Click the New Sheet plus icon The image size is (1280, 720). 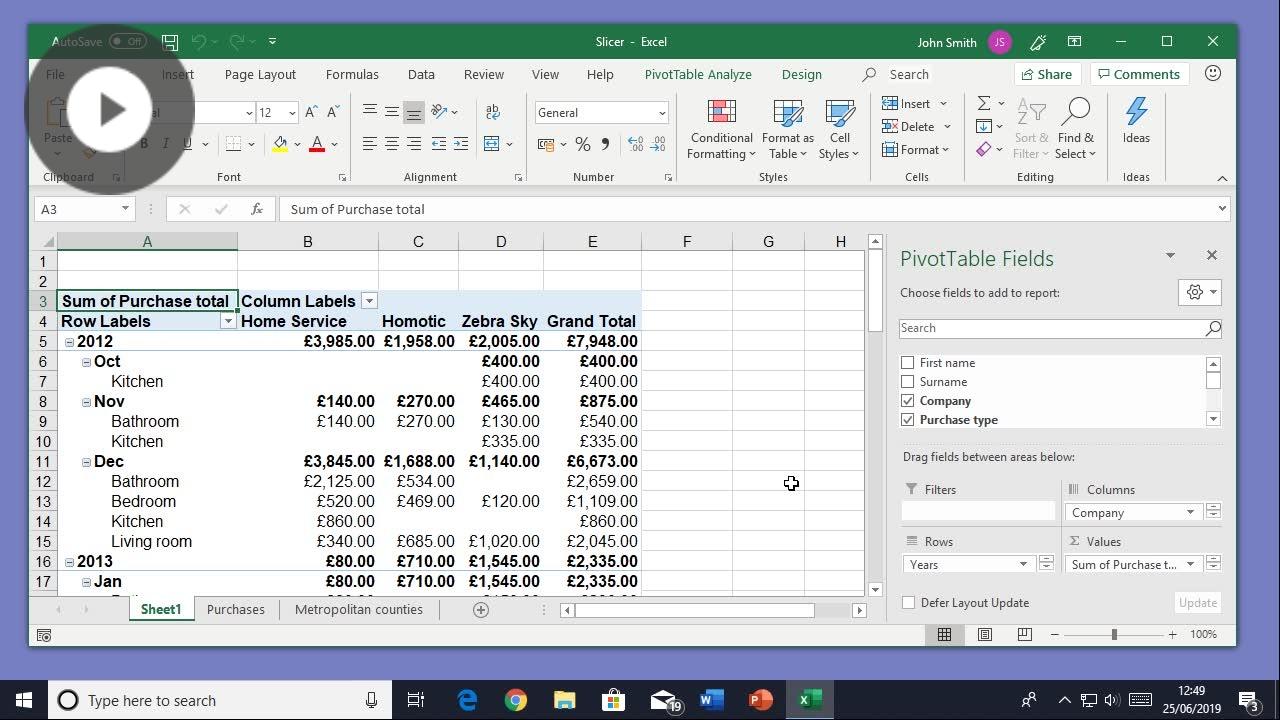481,610
